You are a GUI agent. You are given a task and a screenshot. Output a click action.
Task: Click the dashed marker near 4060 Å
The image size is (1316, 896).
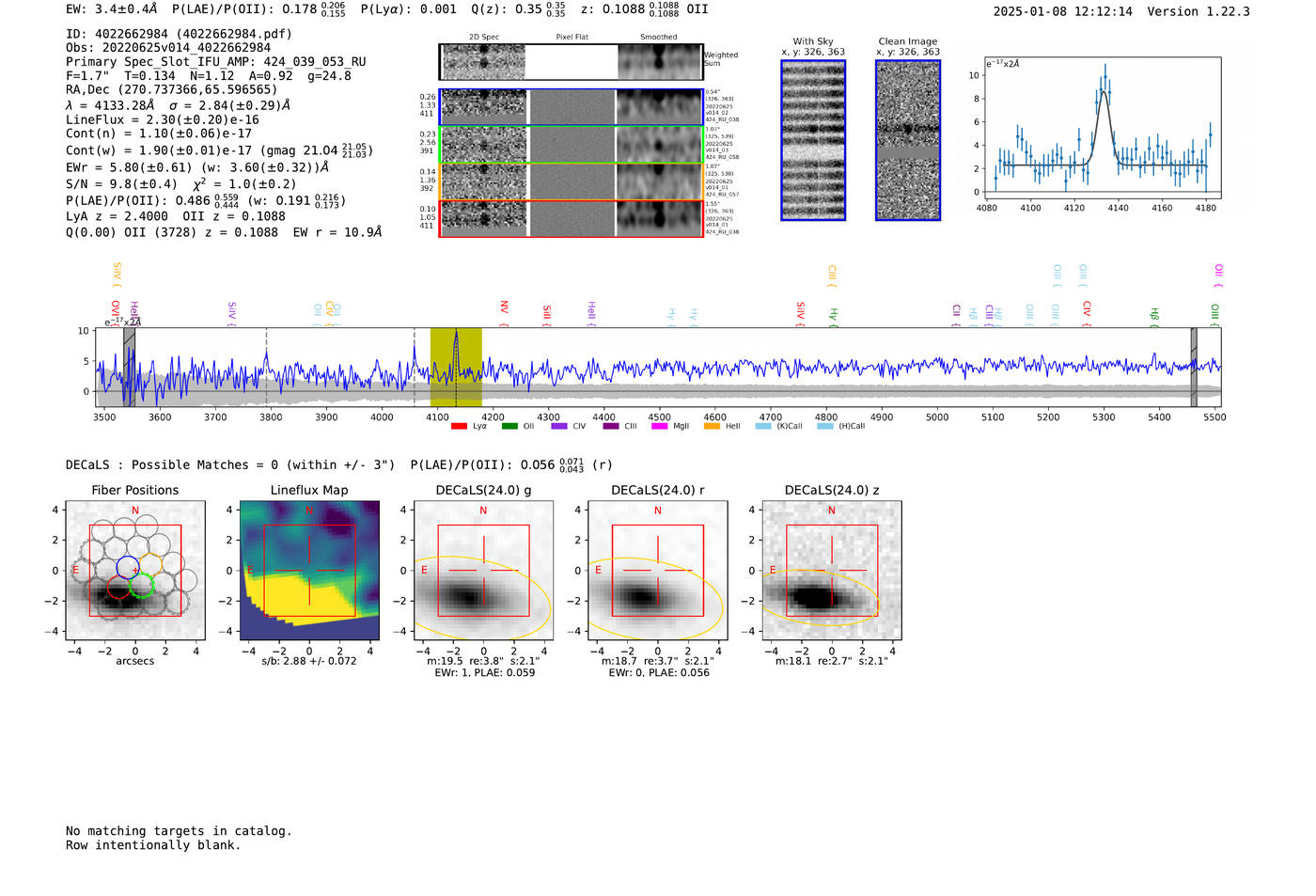click(415, 367)
